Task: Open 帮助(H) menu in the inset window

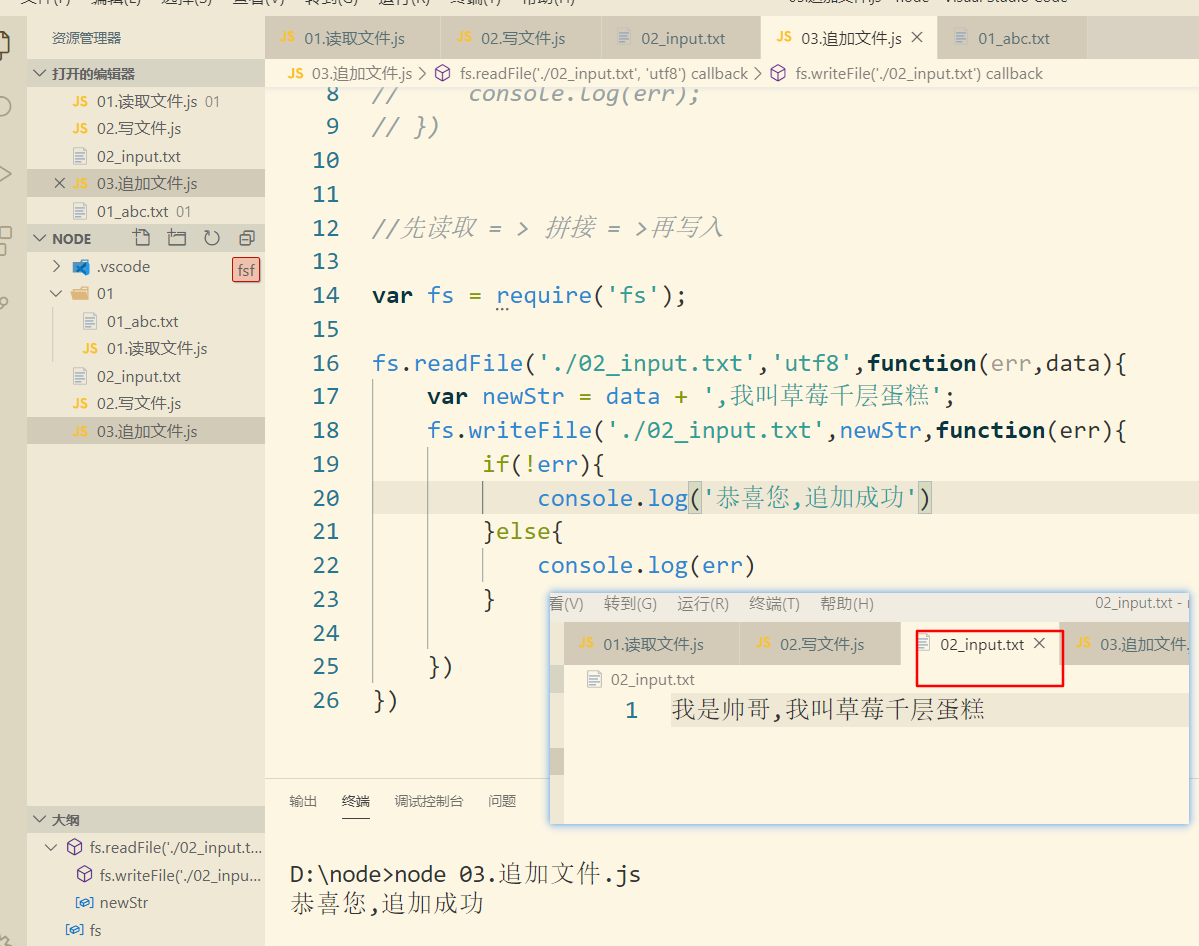Action: click(x=846, y=603)
